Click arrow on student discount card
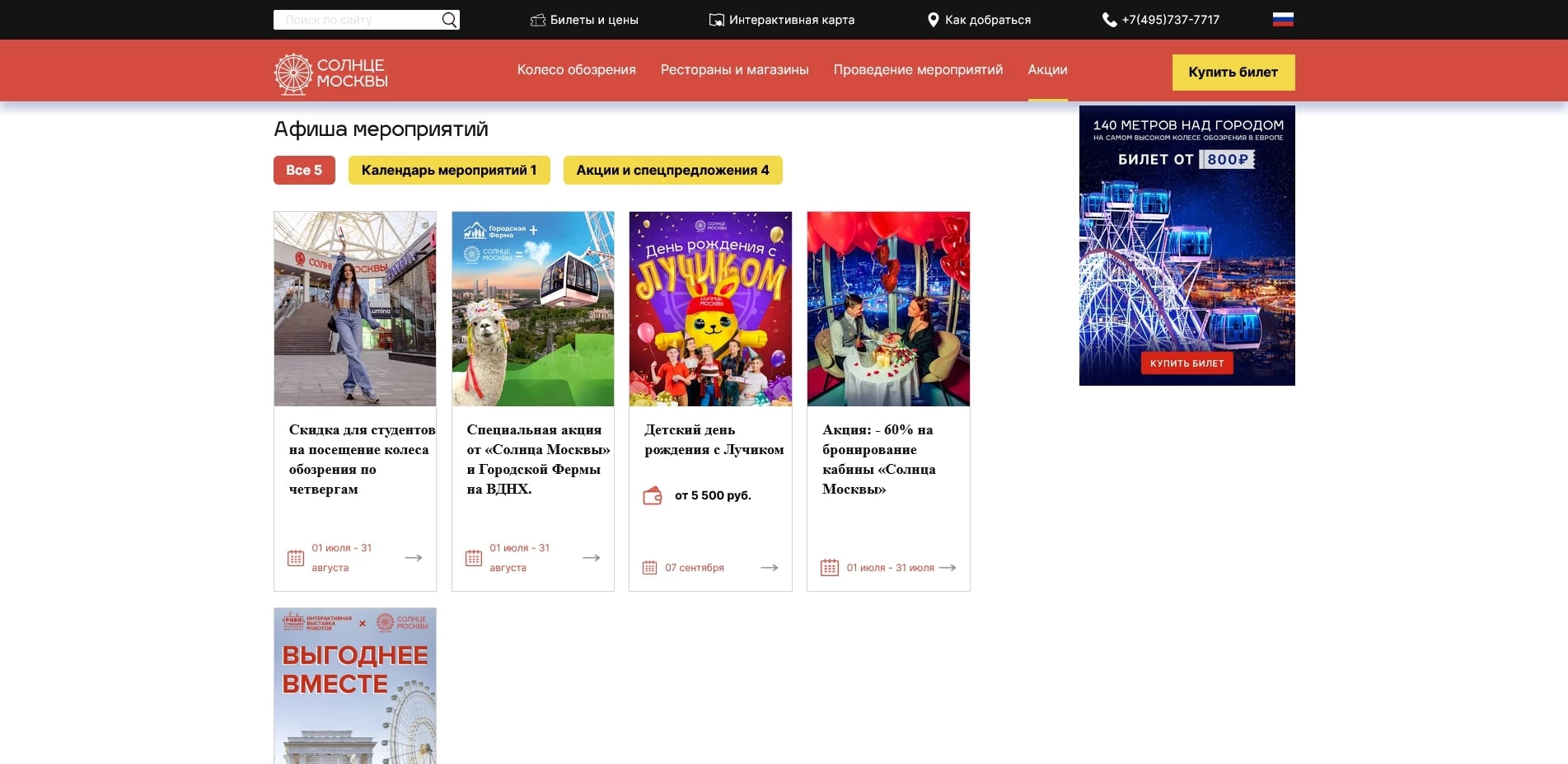The height and width of the screenshot is (764, 1568). tap(414, 558)
